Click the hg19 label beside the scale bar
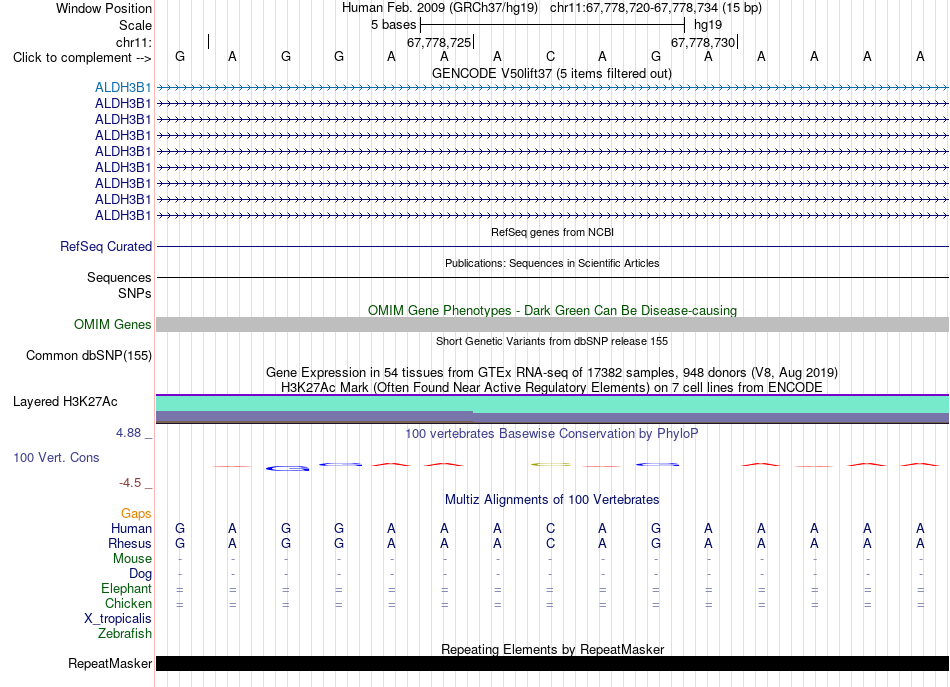The height and width of the screenshot is (687, 950). pyautogui.click(x=708, y=25)
